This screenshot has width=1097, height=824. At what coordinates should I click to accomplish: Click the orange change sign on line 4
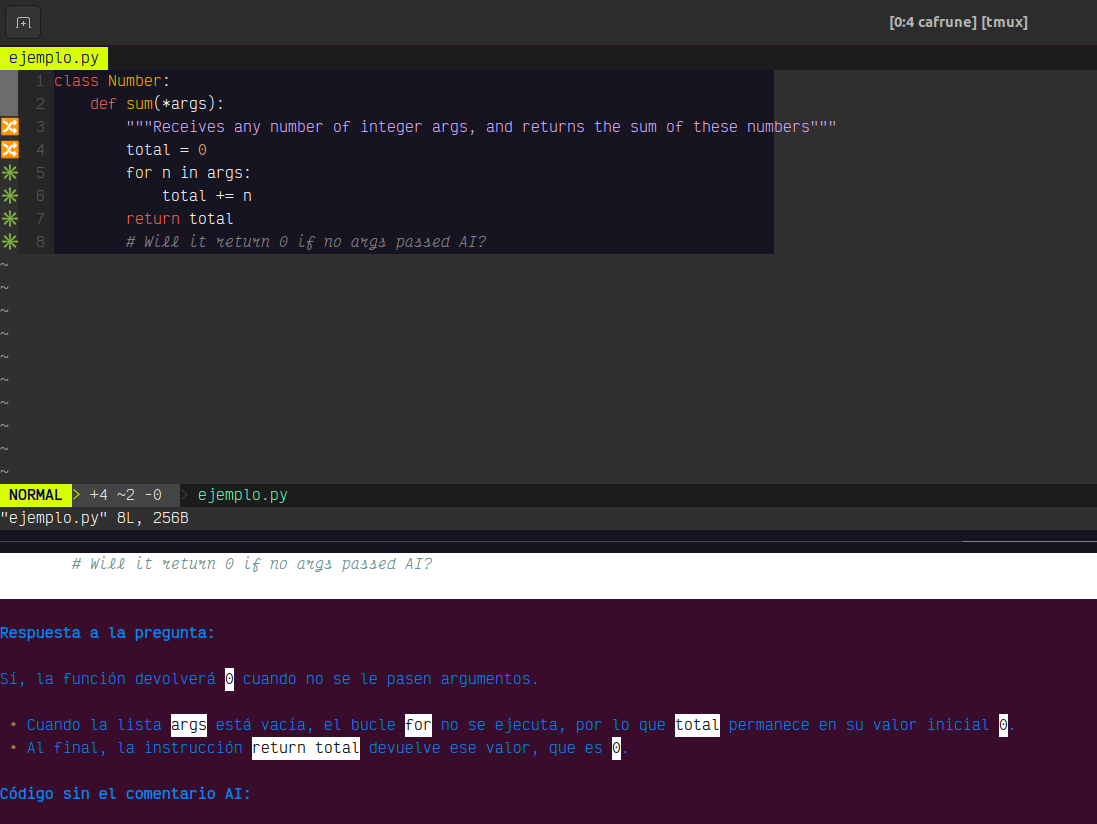click(x=10, y=150)
